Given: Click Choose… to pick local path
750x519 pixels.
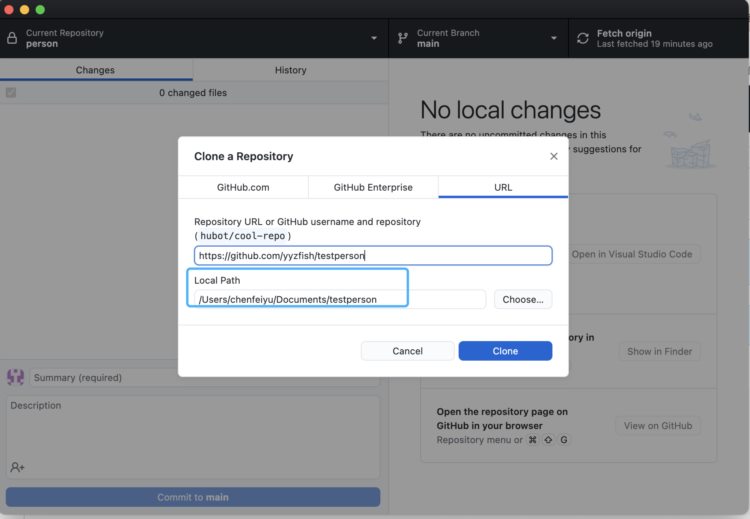Looking at the screenshot, I should click(x=523, y=299).
